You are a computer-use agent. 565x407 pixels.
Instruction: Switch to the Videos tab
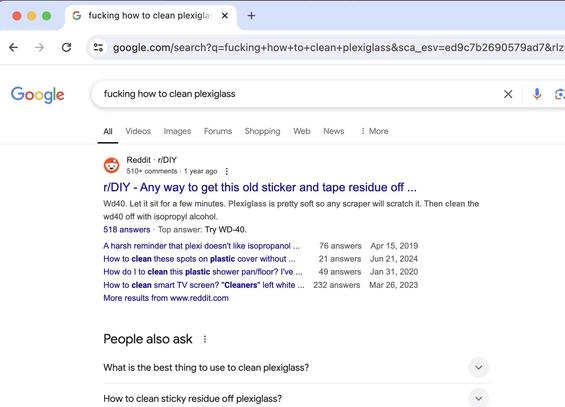[138, 131]
